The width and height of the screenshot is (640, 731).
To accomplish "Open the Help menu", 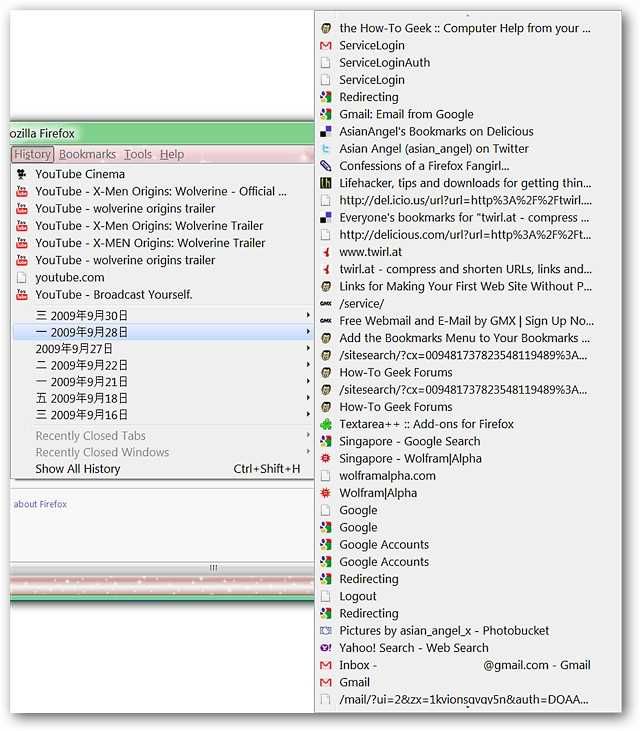I will click(172, 154).
